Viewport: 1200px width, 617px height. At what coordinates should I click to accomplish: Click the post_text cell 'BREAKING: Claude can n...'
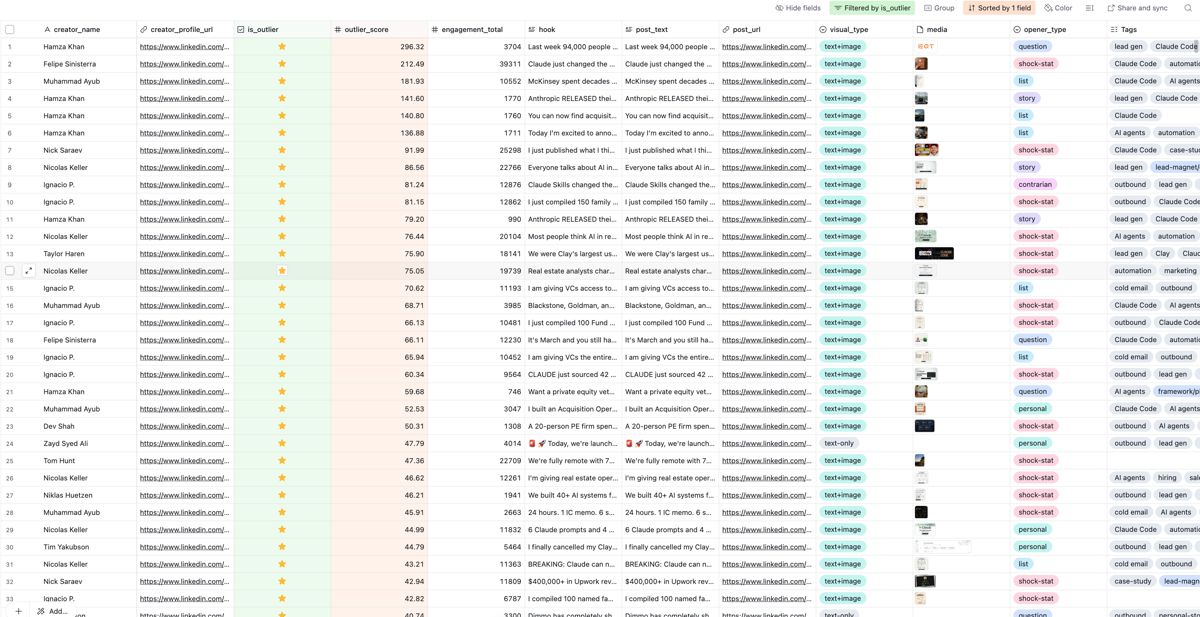[670, 564]
